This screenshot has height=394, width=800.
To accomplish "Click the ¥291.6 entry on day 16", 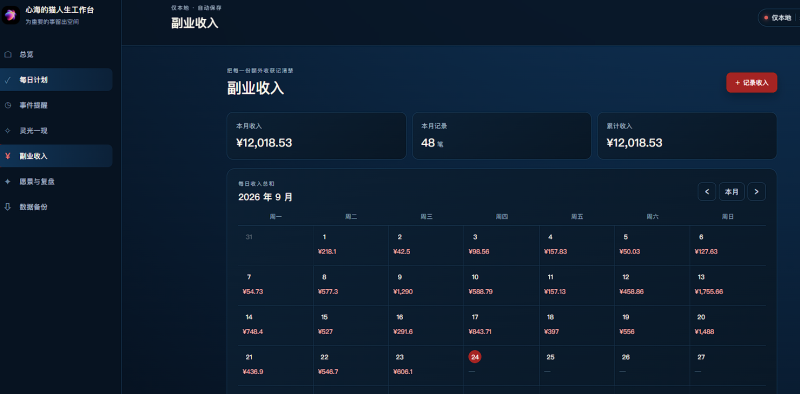I will (x=403, y=332).
